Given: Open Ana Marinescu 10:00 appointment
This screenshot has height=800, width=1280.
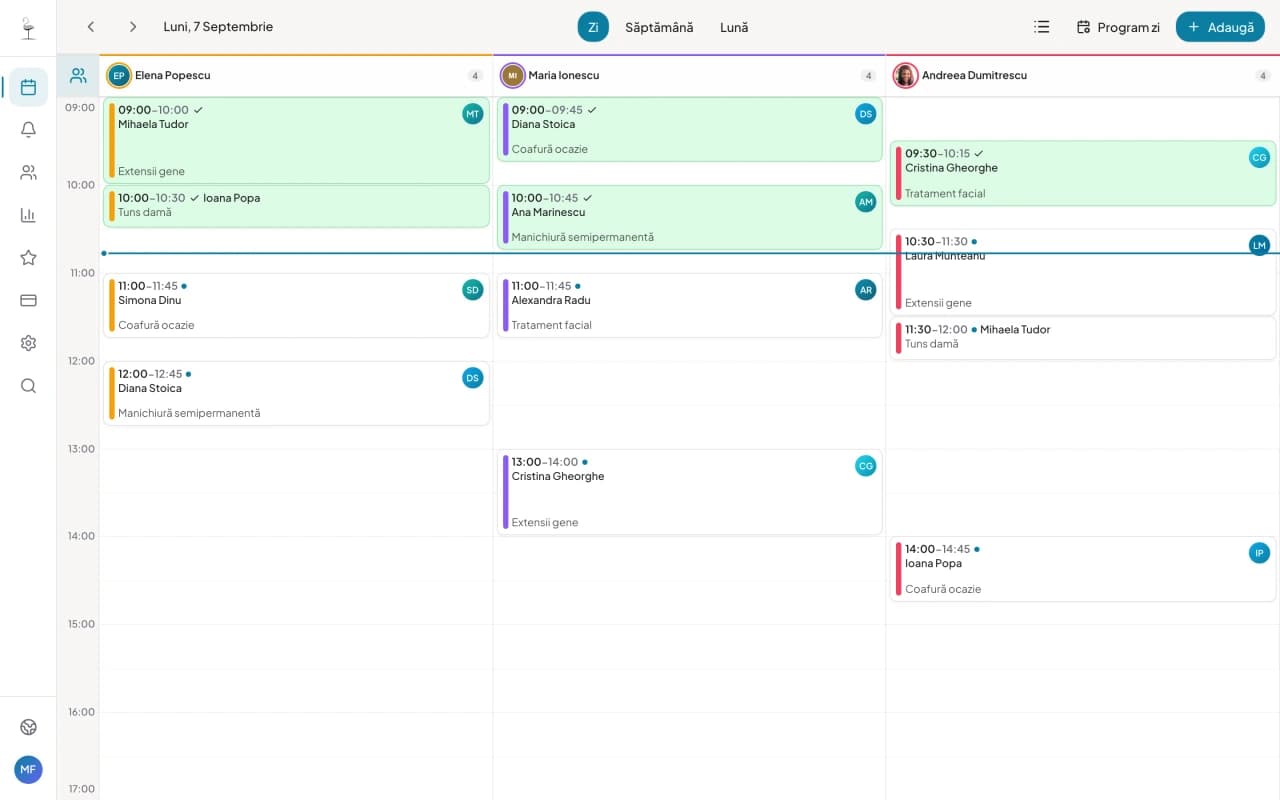Looking at the screenshot, I should pyautogui.click(x=689, y=217).
